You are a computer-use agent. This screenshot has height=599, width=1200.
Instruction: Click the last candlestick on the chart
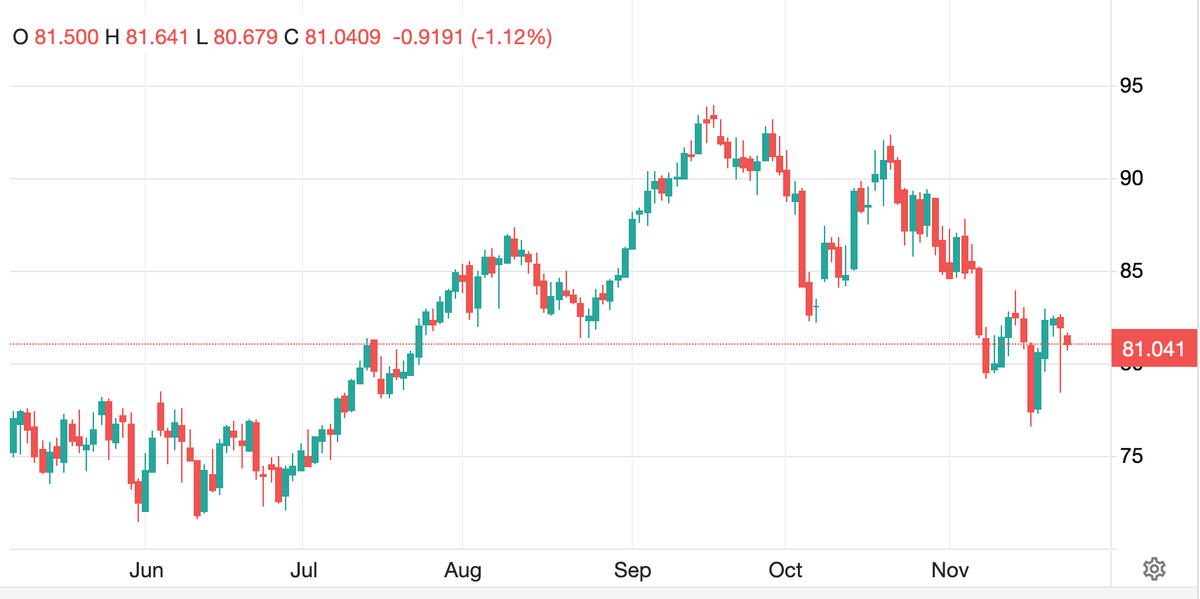1068,341
